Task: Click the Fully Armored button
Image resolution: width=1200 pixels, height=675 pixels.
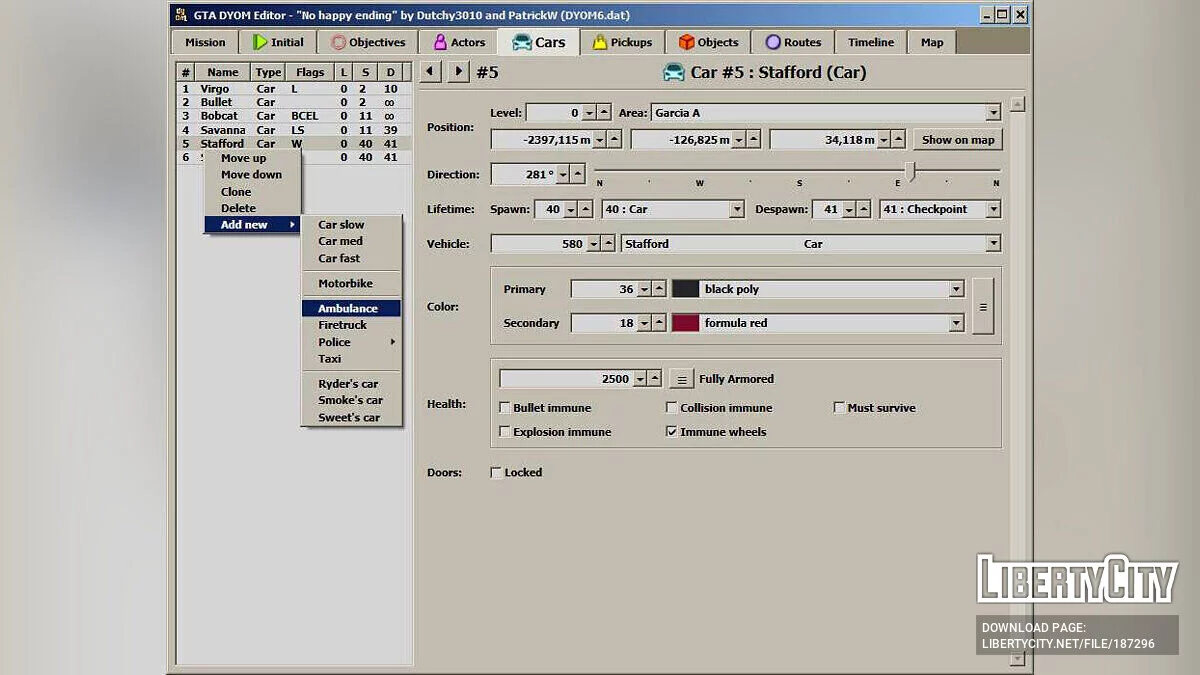Action: pos(681,378)
